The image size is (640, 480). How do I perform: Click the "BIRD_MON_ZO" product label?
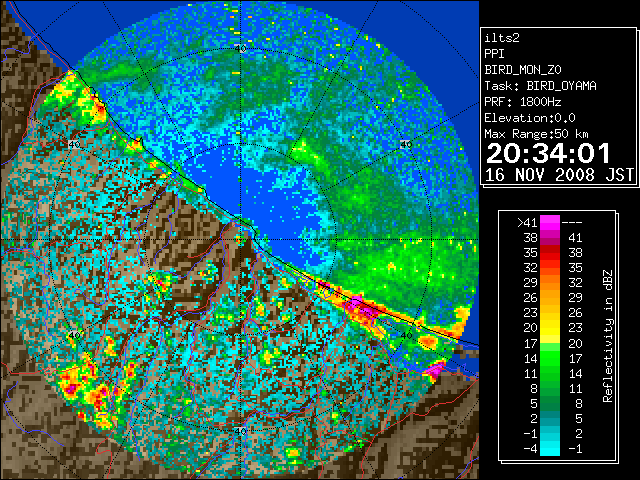pos(523,70)
